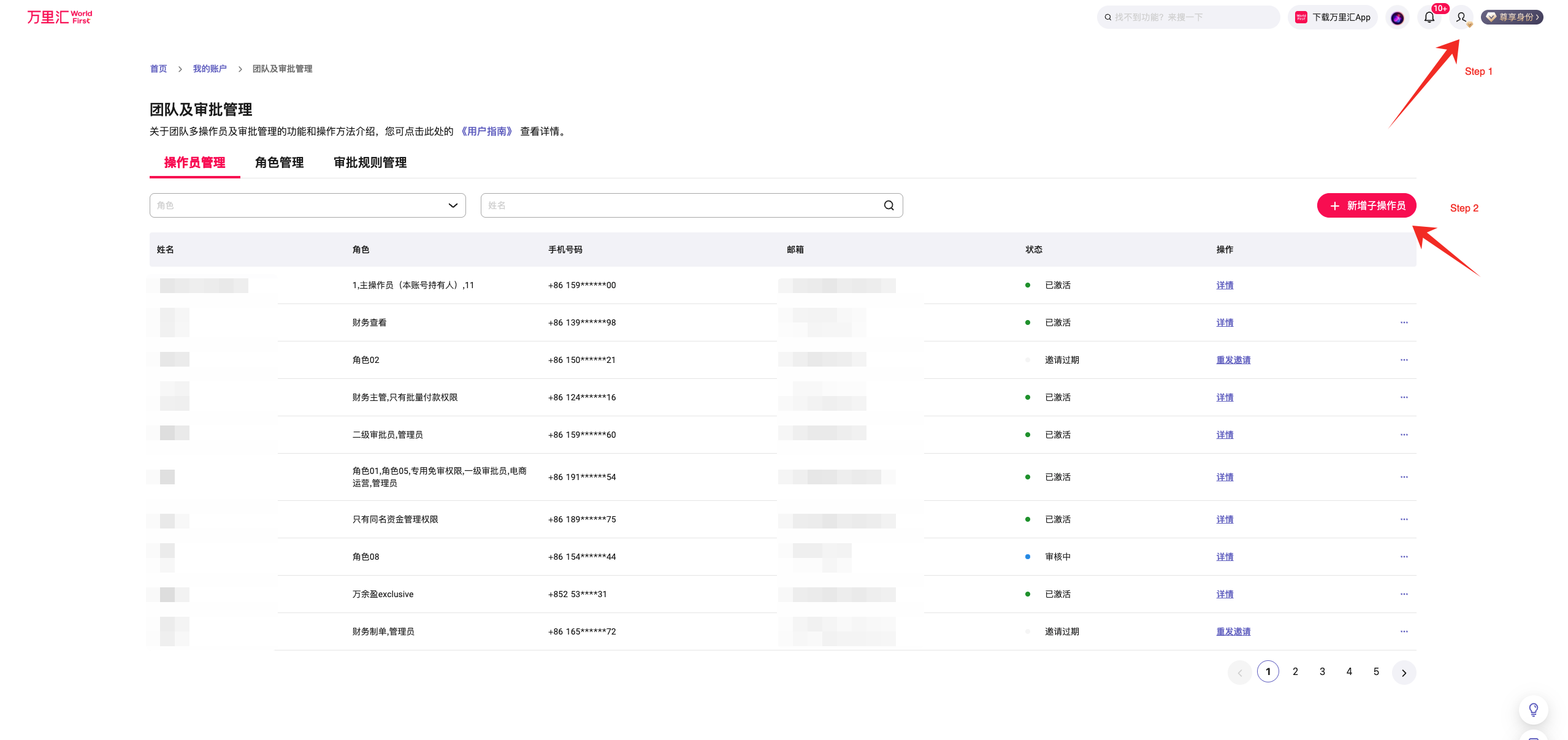Click the 邮箱 column header
The image size is (1568, 740).
click(795, 250)
